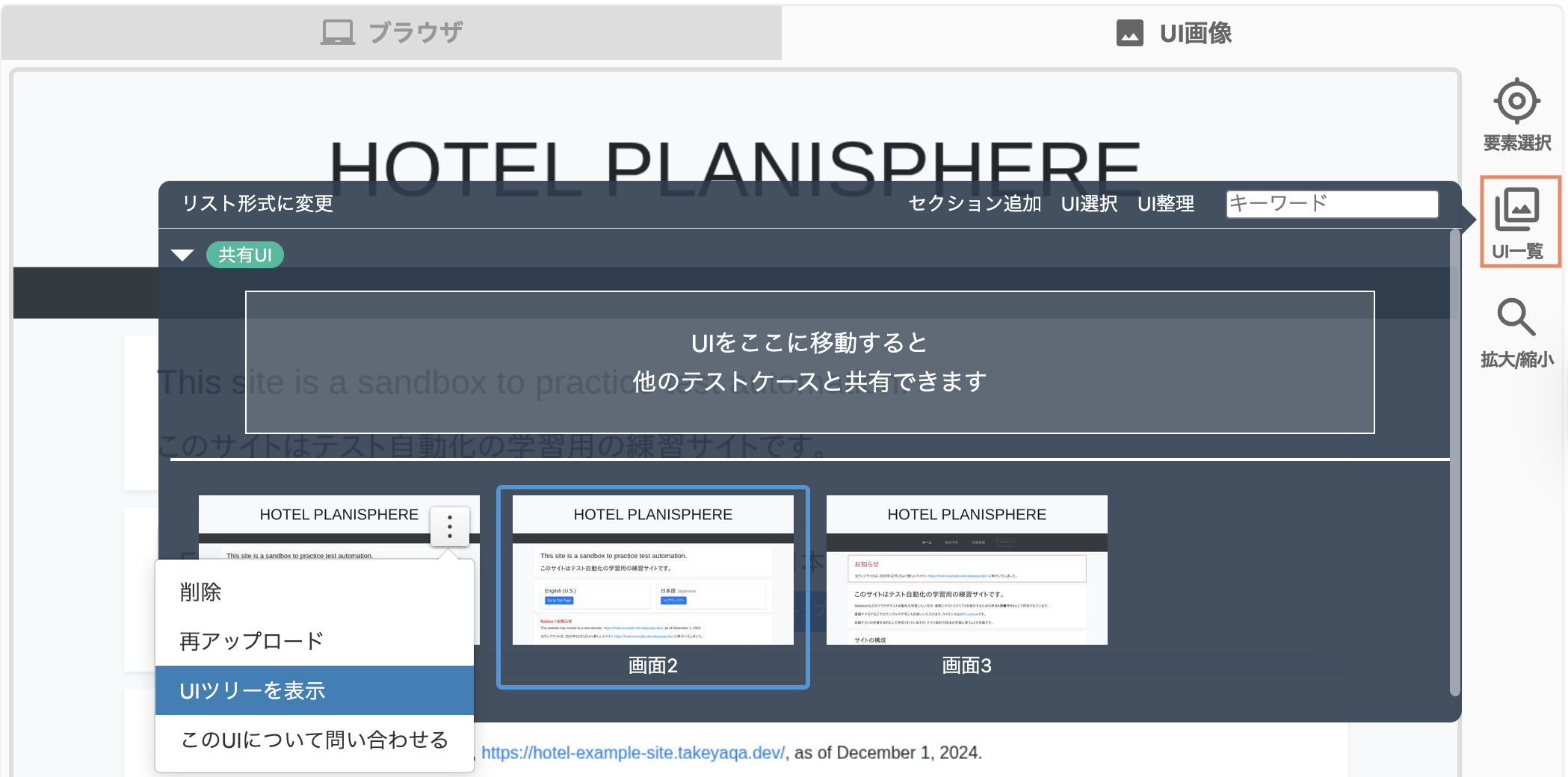This screenshot has height=777, width=1568.
Task: Select the 画面2 thumbnail
Action: tap(653, 587)
